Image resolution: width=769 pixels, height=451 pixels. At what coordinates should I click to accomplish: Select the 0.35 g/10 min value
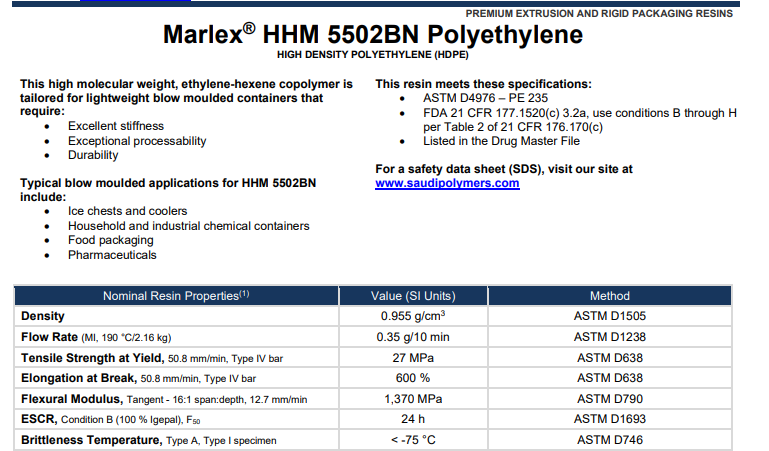[413, 337]
